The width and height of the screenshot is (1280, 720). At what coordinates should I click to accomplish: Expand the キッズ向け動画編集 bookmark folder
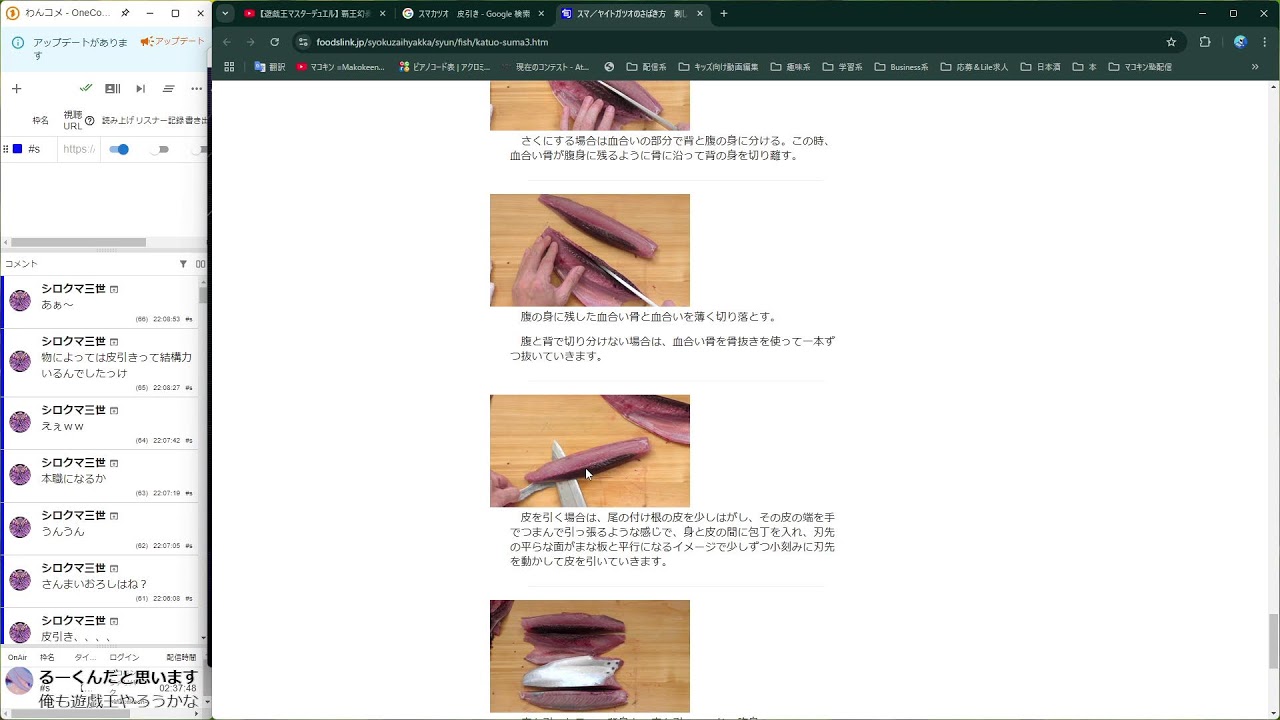click(x=718, y=67)
